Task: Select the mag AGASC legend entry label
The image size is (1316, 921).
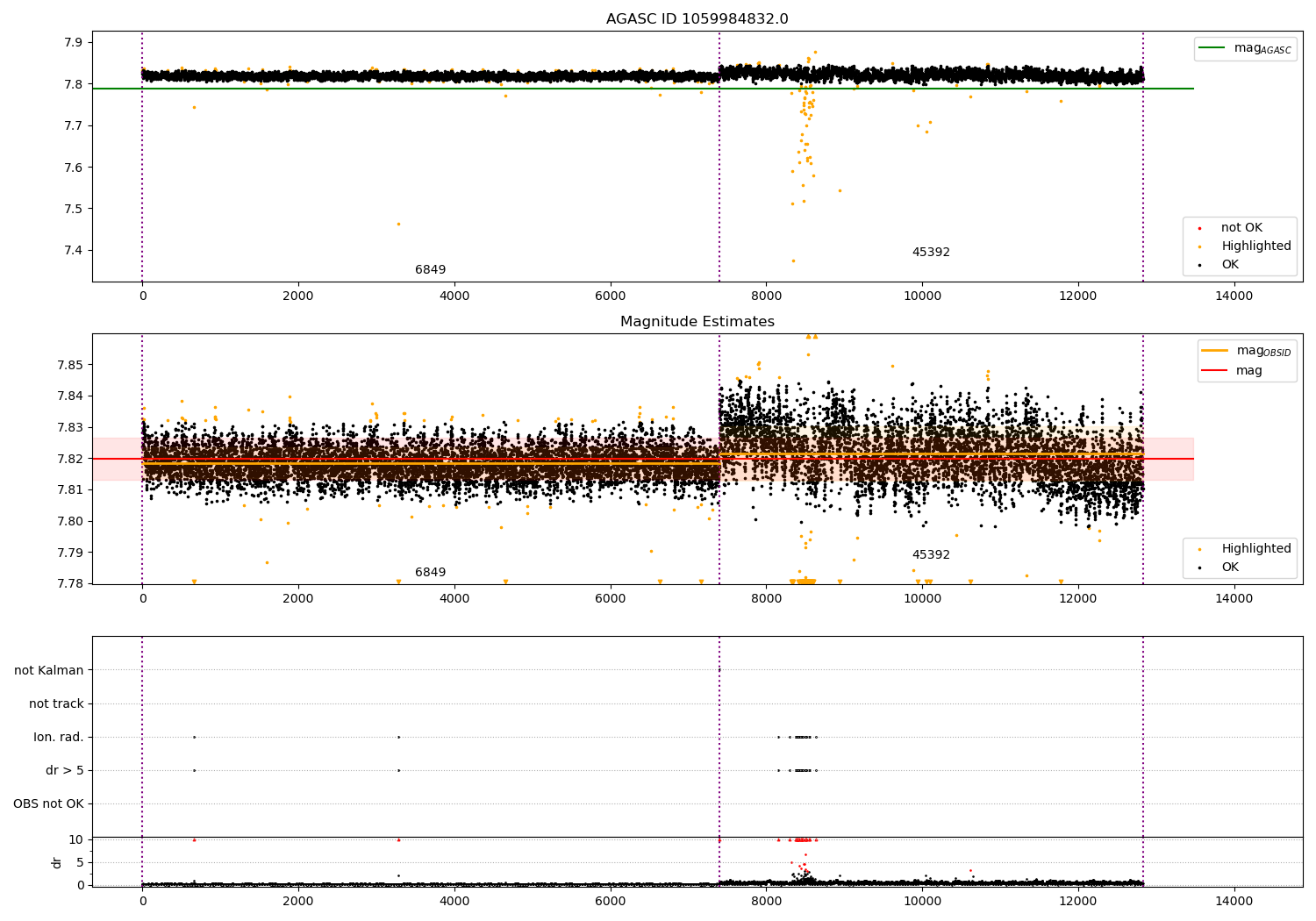Action: 1262,48
